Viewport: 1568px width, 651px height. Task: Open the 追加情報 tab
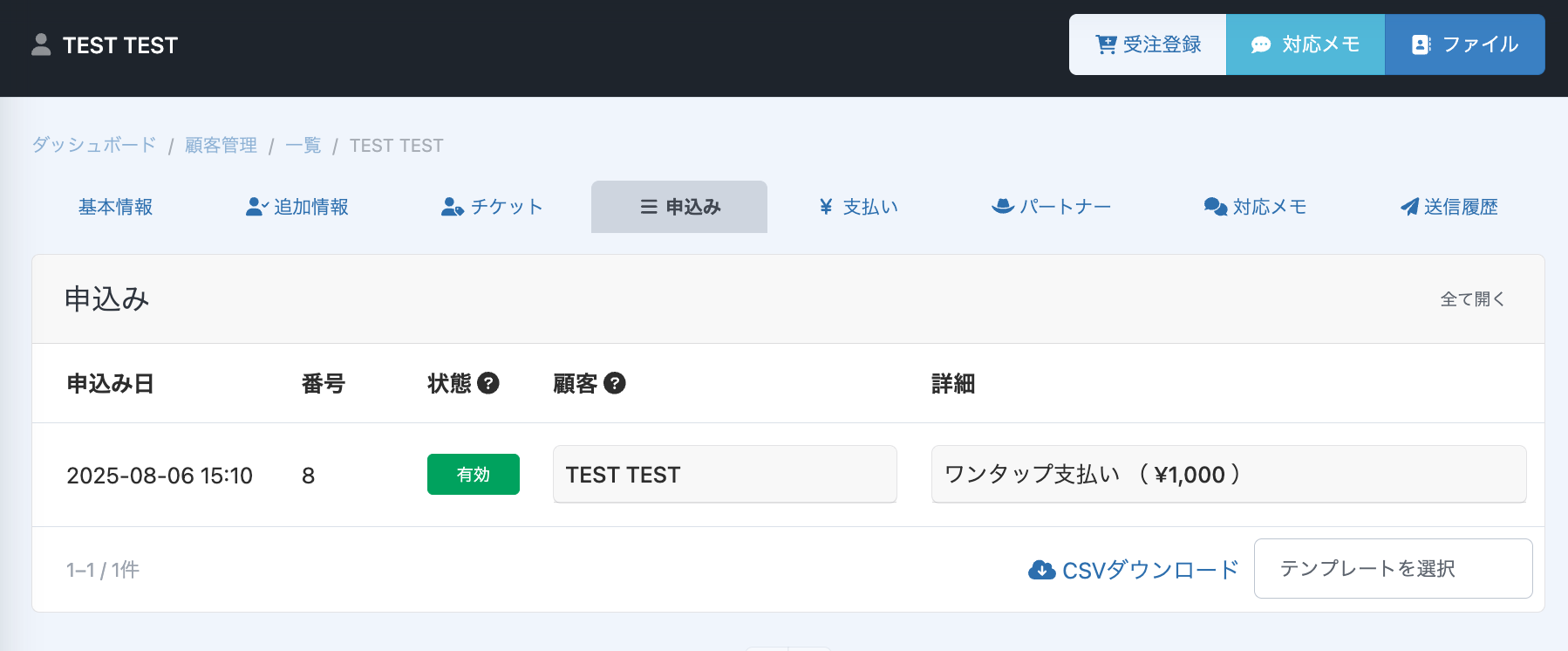[x=297, y=207]
